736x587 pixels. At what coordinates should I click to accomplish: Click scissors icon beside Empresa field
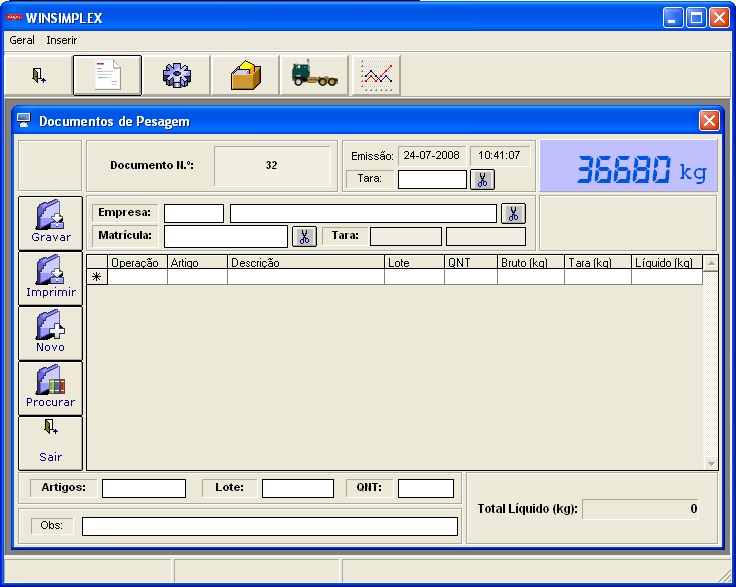pos(513,213)
